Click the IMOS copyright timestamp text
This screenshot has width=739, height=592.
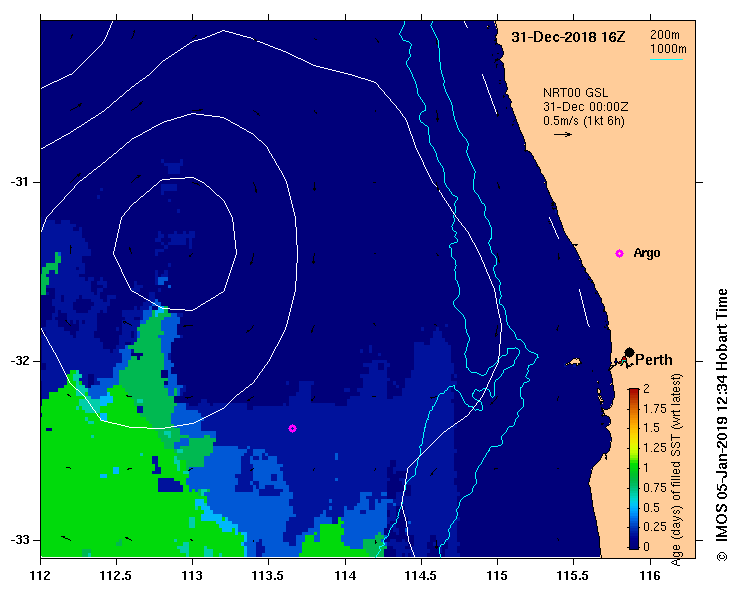click(x=723, y=424)
